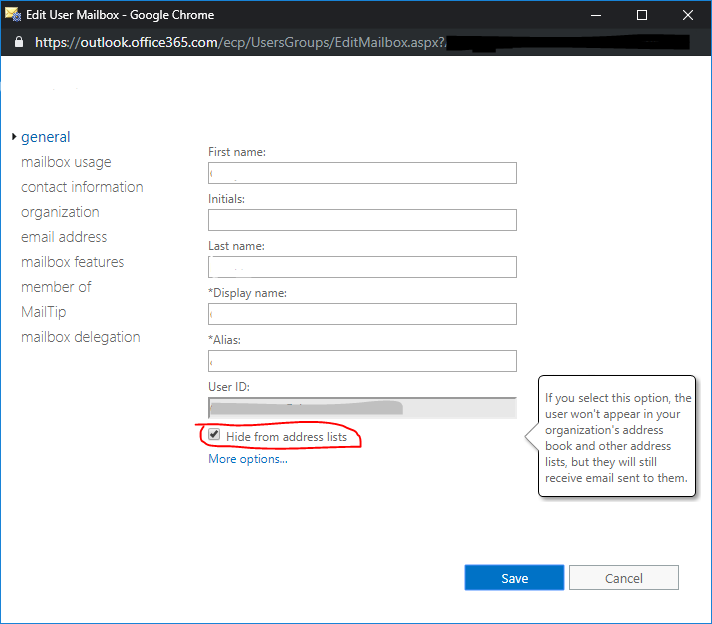Click the More options link
This screenshot has height=624, width=712.
[248, 459]
